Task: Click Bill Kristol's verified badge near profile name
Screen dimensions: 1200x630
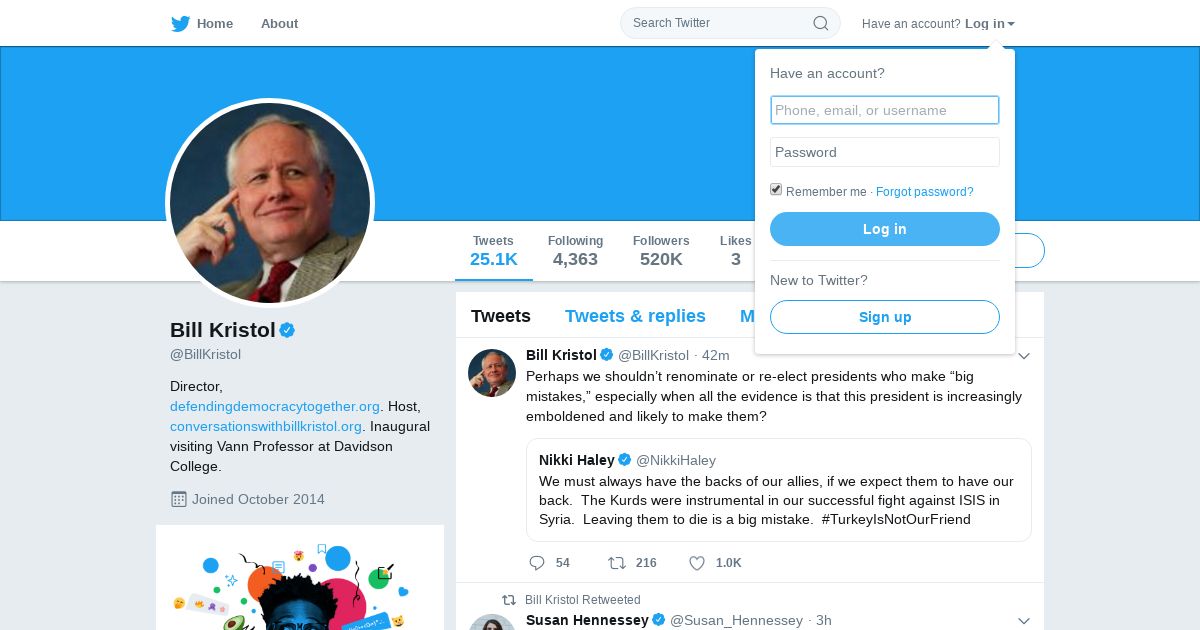Action: (287, 330)
